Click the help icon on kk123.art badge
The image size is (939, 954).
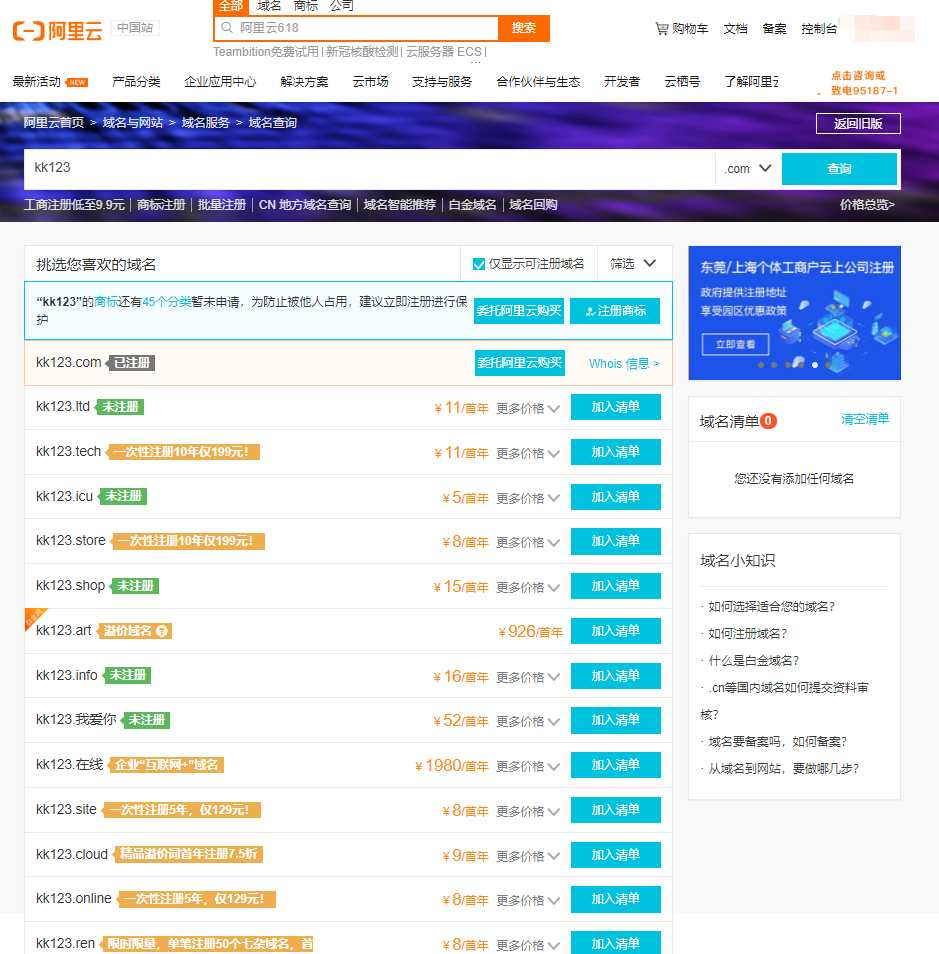tap(161, 631)
